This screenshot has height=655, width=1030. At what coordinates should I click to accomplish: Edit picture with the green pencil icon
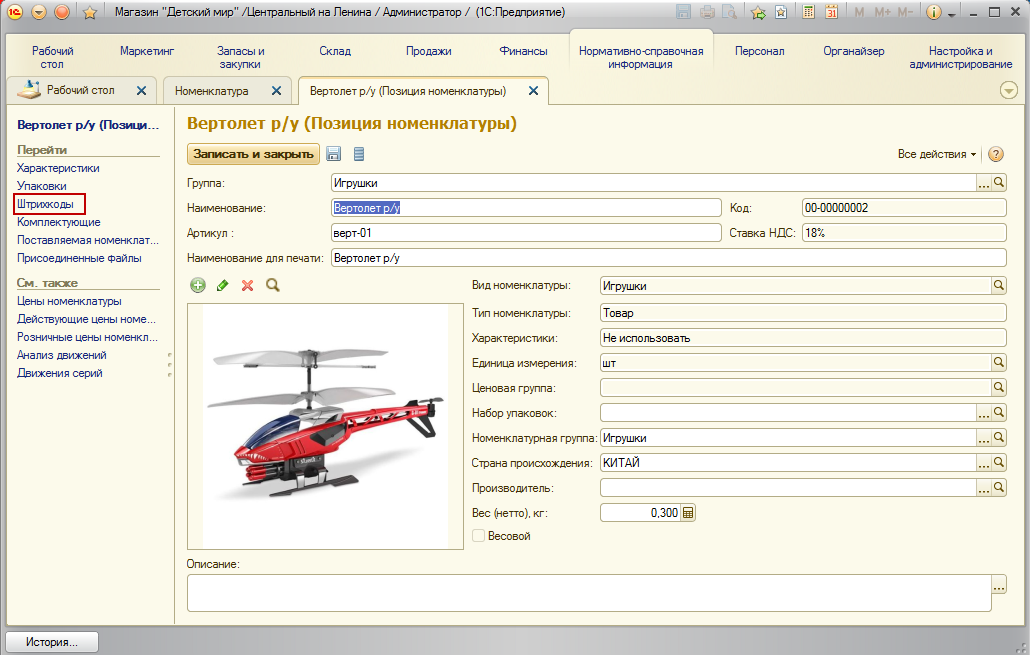[x=223, y=285]
